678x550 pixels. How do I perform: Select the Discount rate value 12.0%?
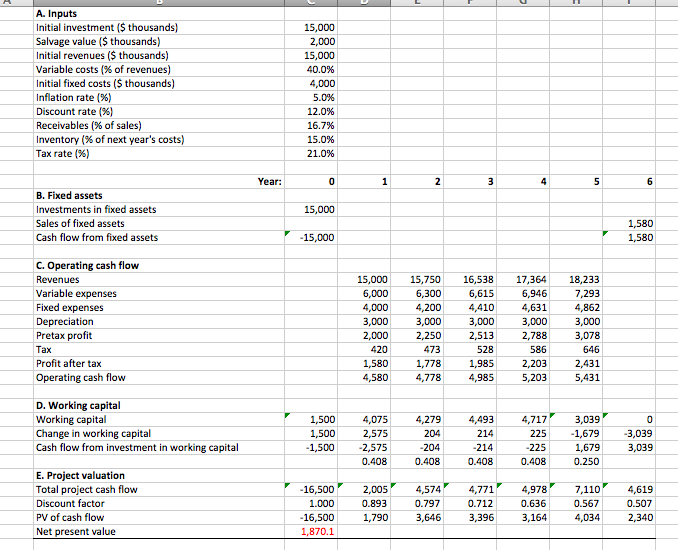311,112
